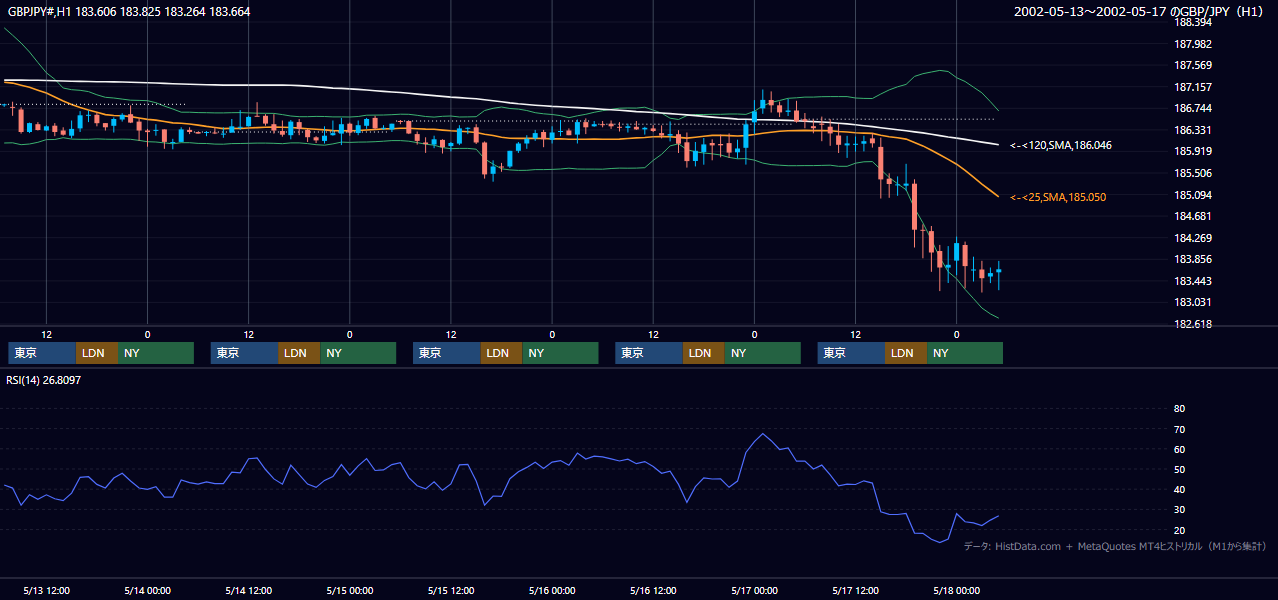The image size is (1278, 600).
Task: Click RSI scale level 40
Action: tap(1179, 489)
